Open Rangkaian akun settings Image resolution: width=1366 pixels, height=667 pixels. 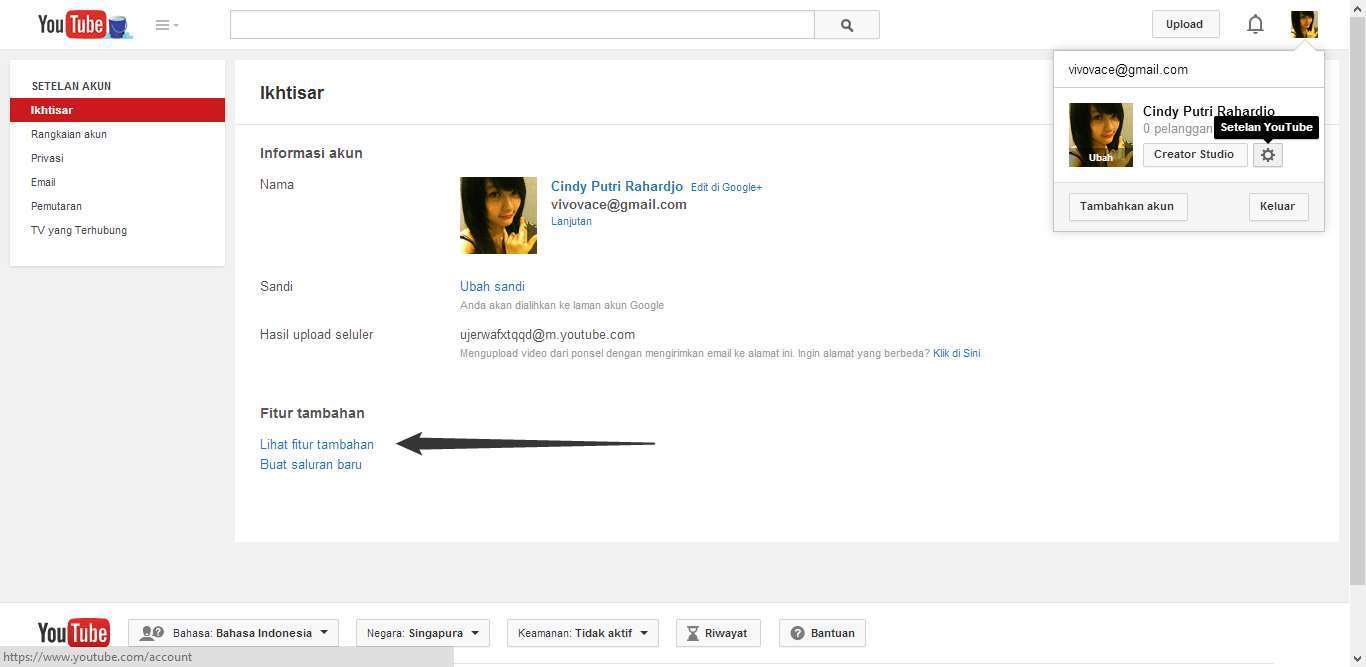pyautogui.click(x=69, y=134)
